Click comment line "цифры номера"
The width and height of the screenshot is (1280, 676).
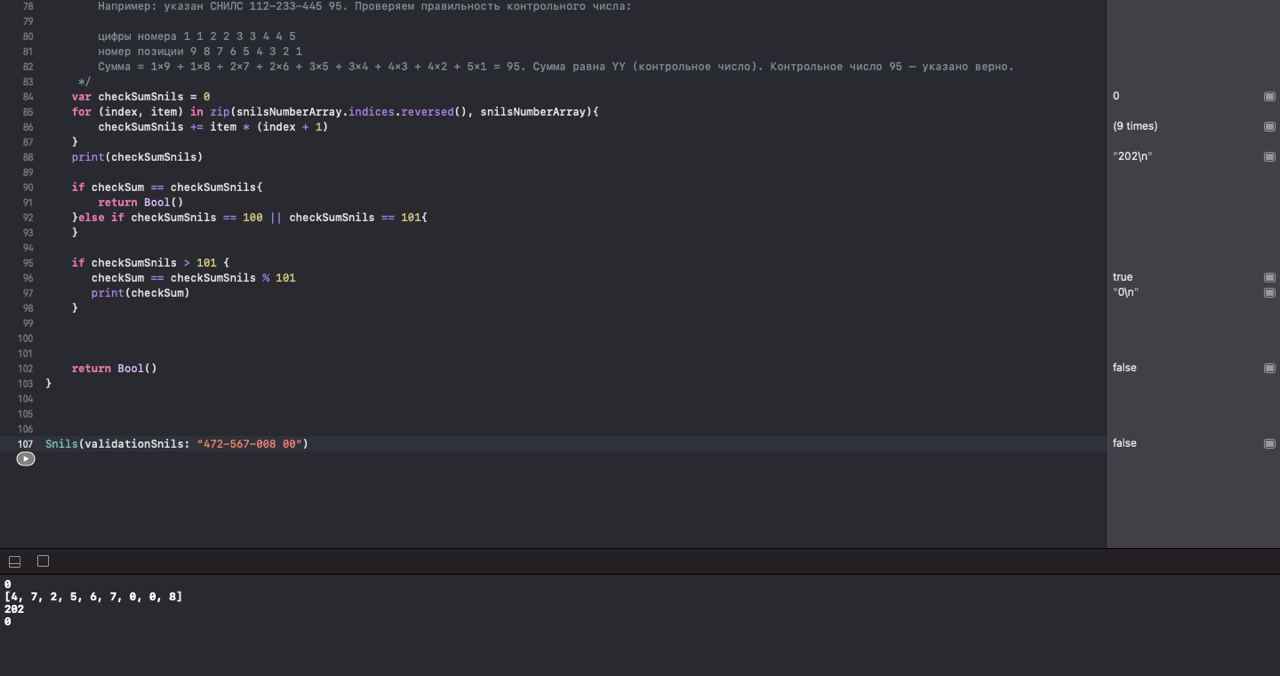196,36
